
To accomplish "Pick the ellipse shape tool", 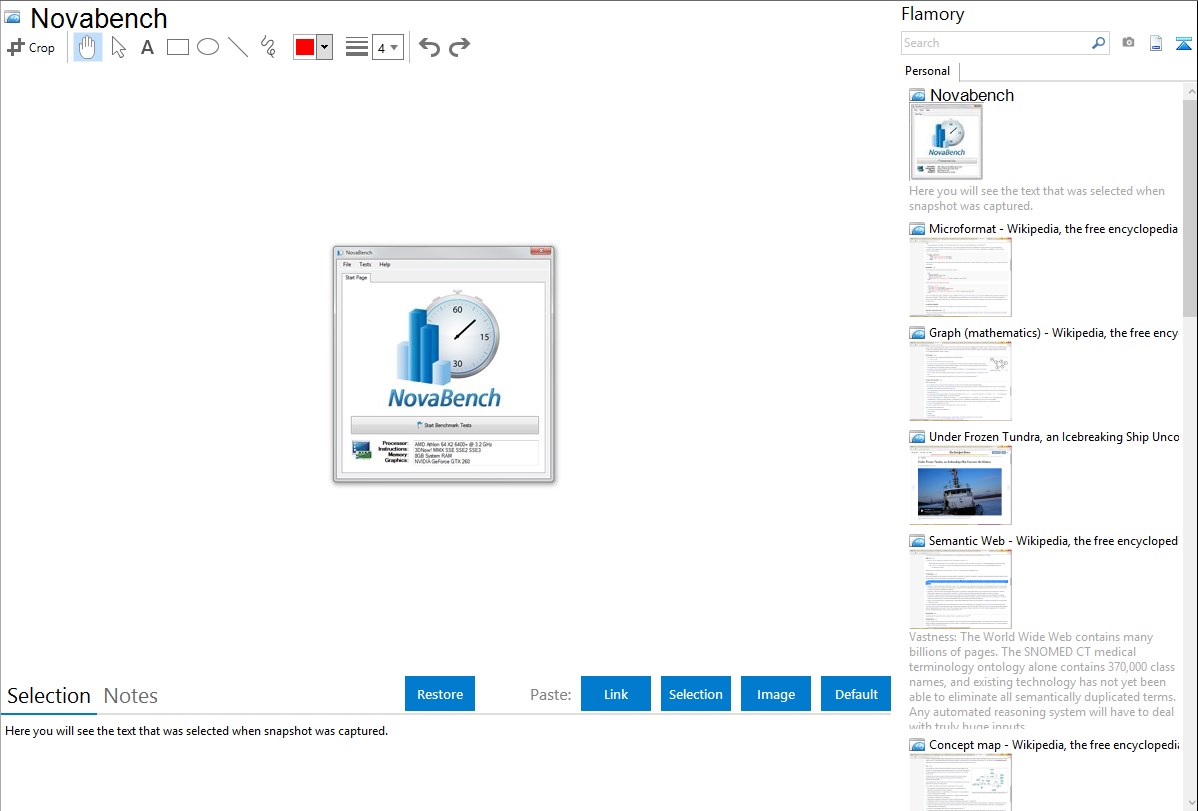I will [x=208, y=47].
